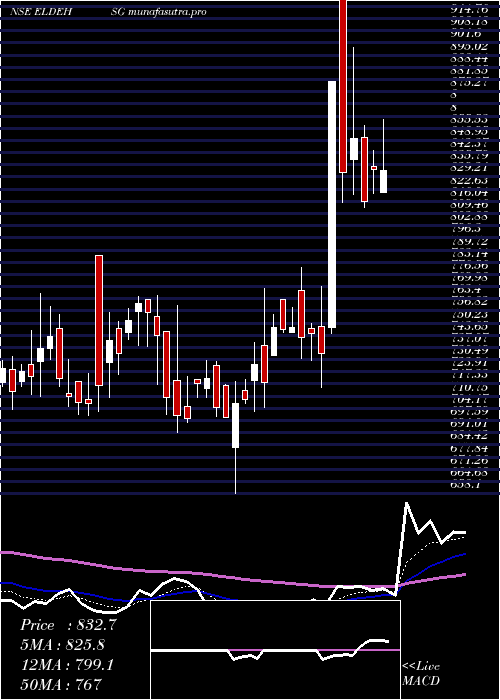The image size is (500, 700).
Task: Click the 763.4 price axis label
Action: coord(464,291)
